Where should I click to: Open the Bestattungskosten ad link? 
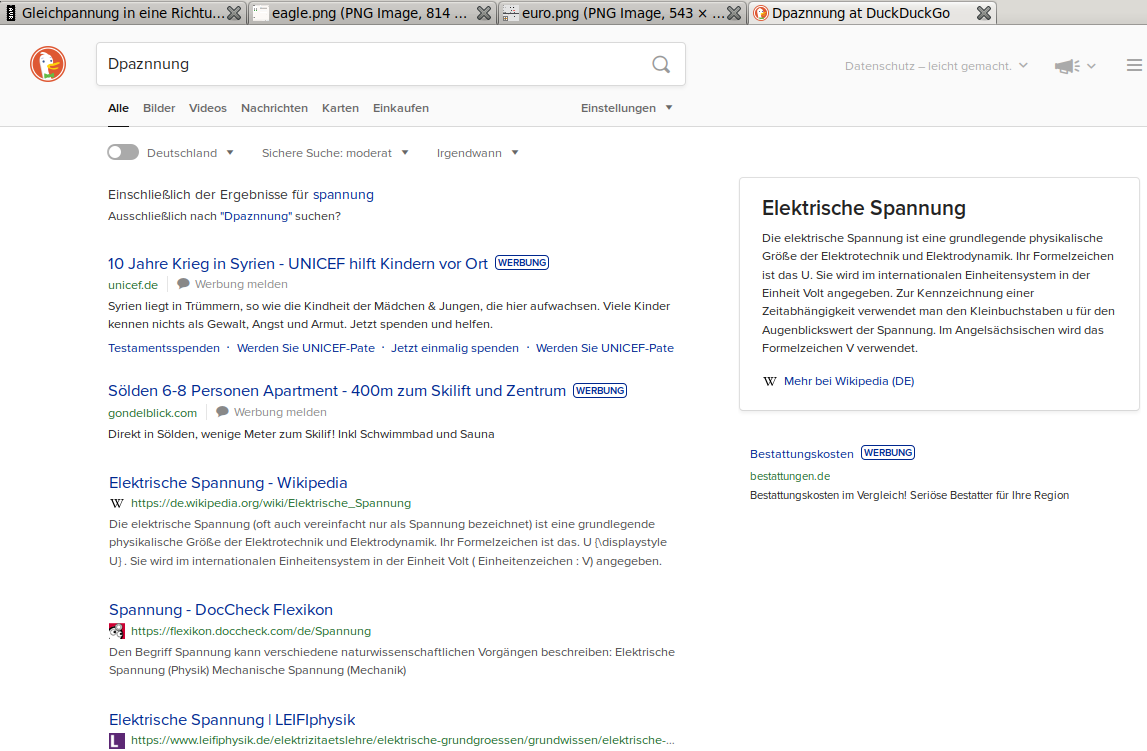(x=802, y=454)
